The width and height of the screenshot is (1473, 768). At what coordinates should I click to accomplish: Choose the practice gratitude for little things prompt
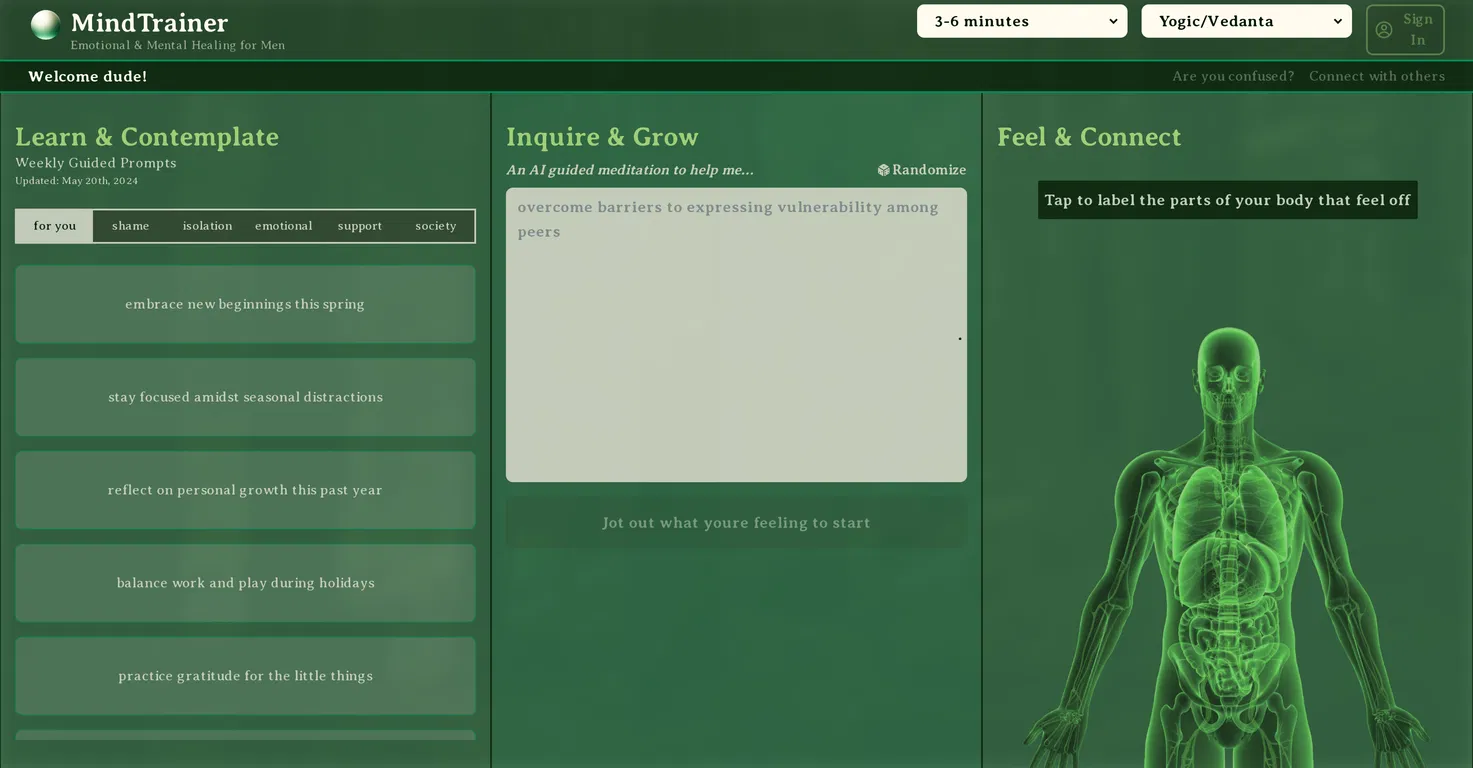[x=245, y=676]
